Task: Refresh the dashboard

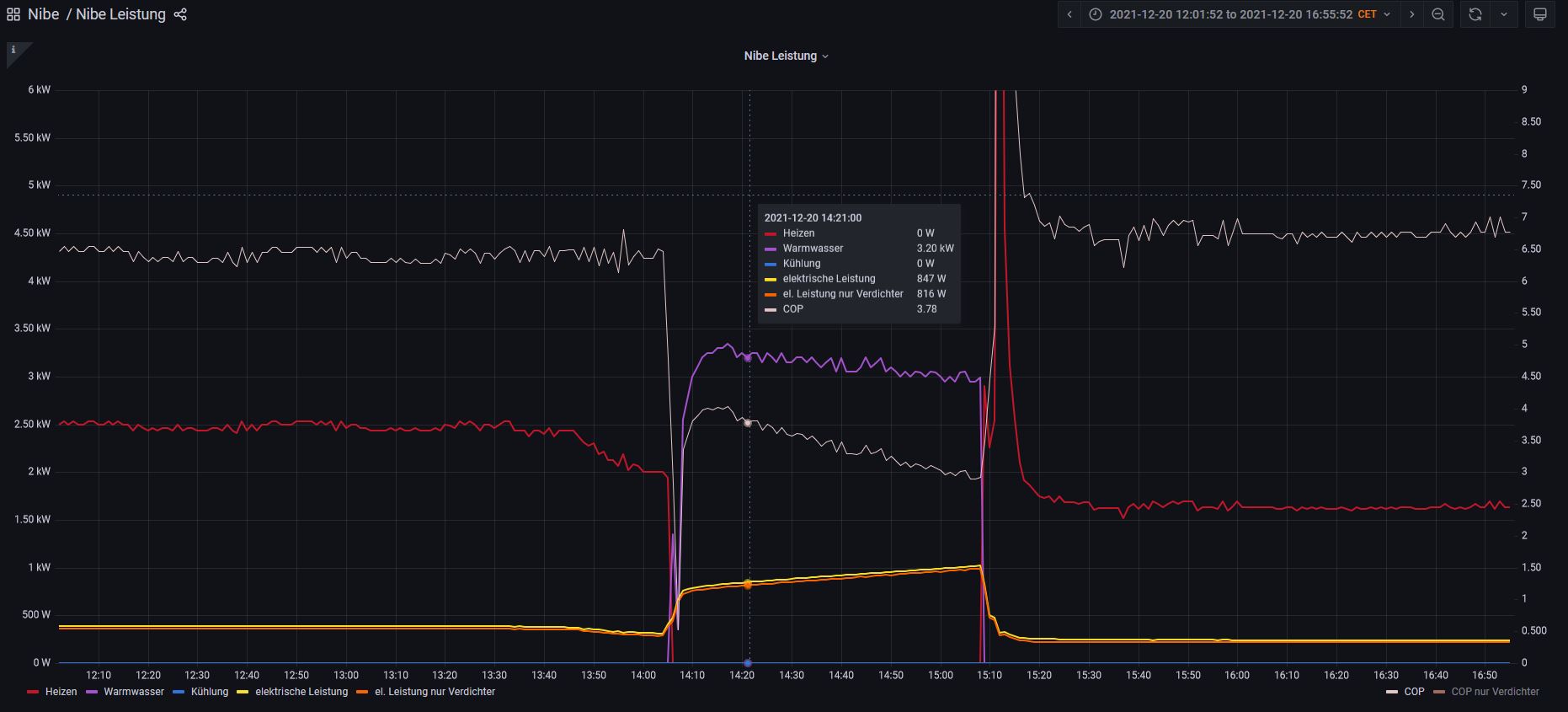Action: (x=1475, y=14)
